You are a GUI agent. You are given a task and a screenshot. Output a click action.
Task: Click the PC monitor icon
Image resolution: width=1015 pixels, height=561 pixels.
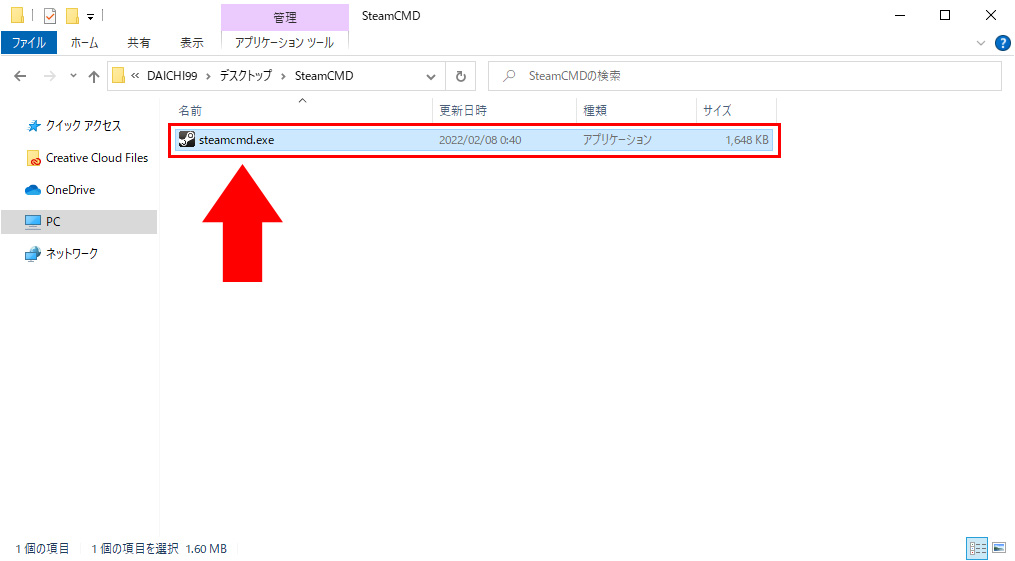coord(33,222)
